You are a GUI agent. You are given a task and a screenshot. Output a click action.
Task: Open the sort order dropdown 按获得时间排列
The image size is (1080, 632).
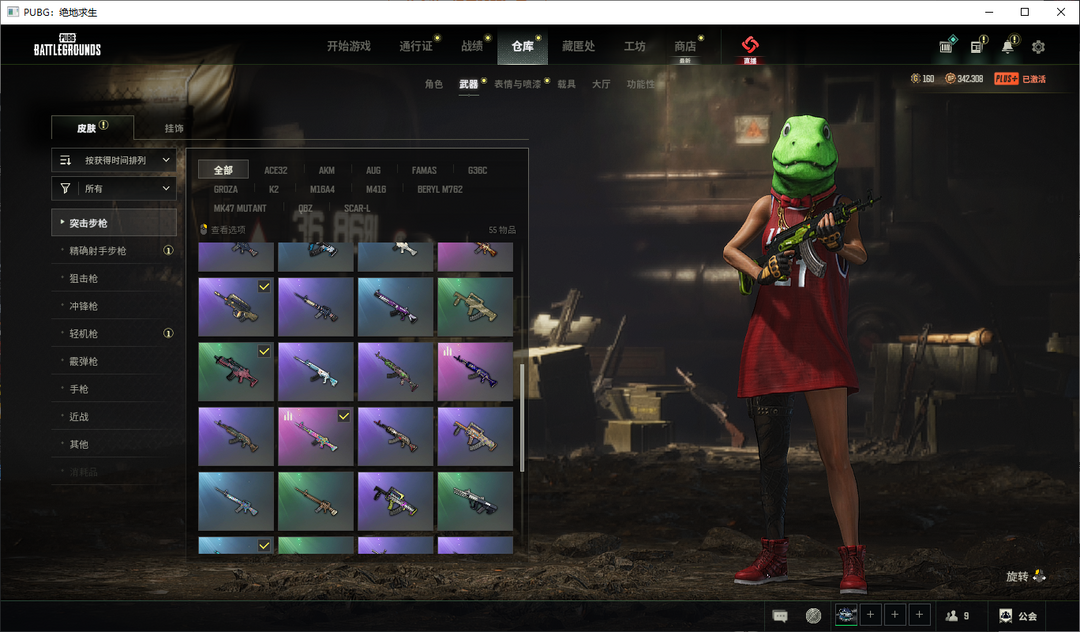114,160
